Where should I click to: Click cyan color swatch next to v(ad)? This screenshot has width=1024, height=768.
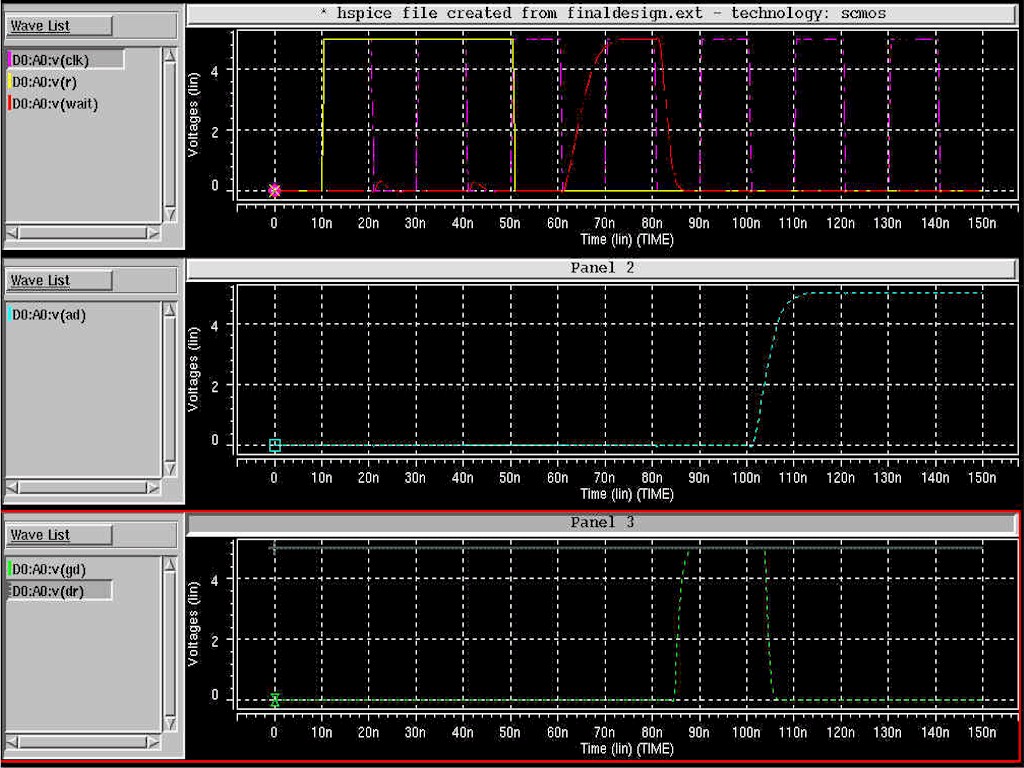pyautogui.click(x=9, y=315)
